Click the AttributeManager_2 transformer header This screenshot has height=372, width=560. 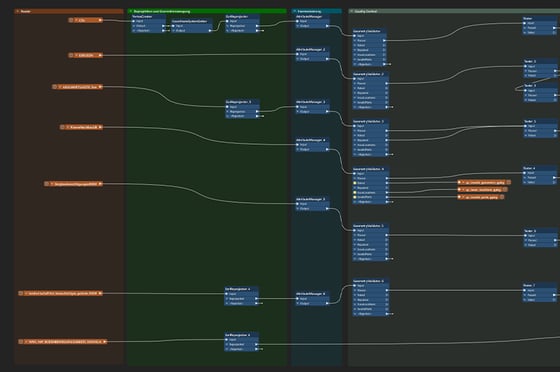(x=312, y=50)
